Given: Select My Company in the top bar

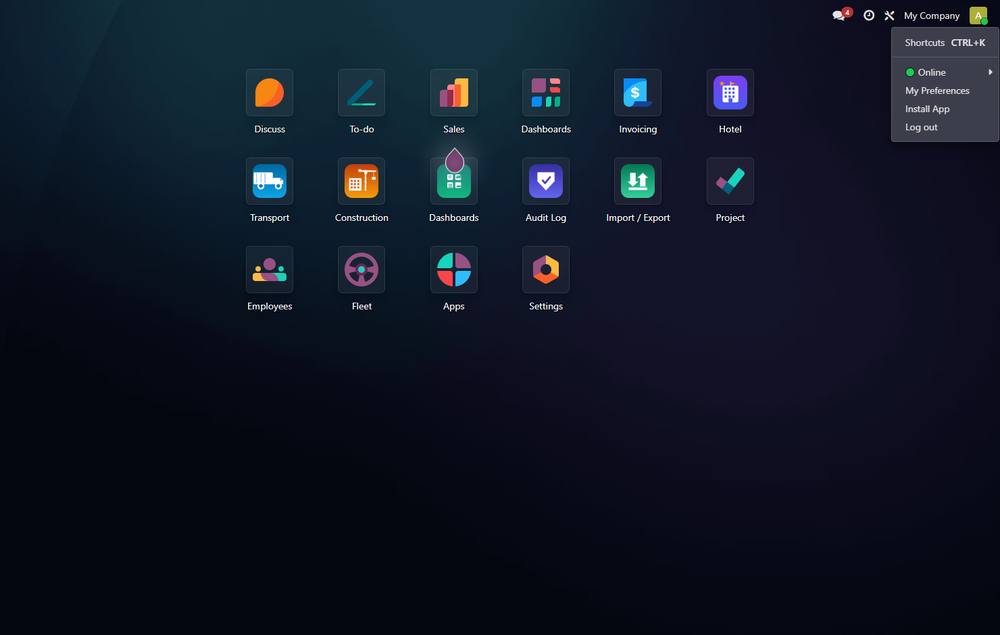Looking at the screenshot, I should click(931, 15).
